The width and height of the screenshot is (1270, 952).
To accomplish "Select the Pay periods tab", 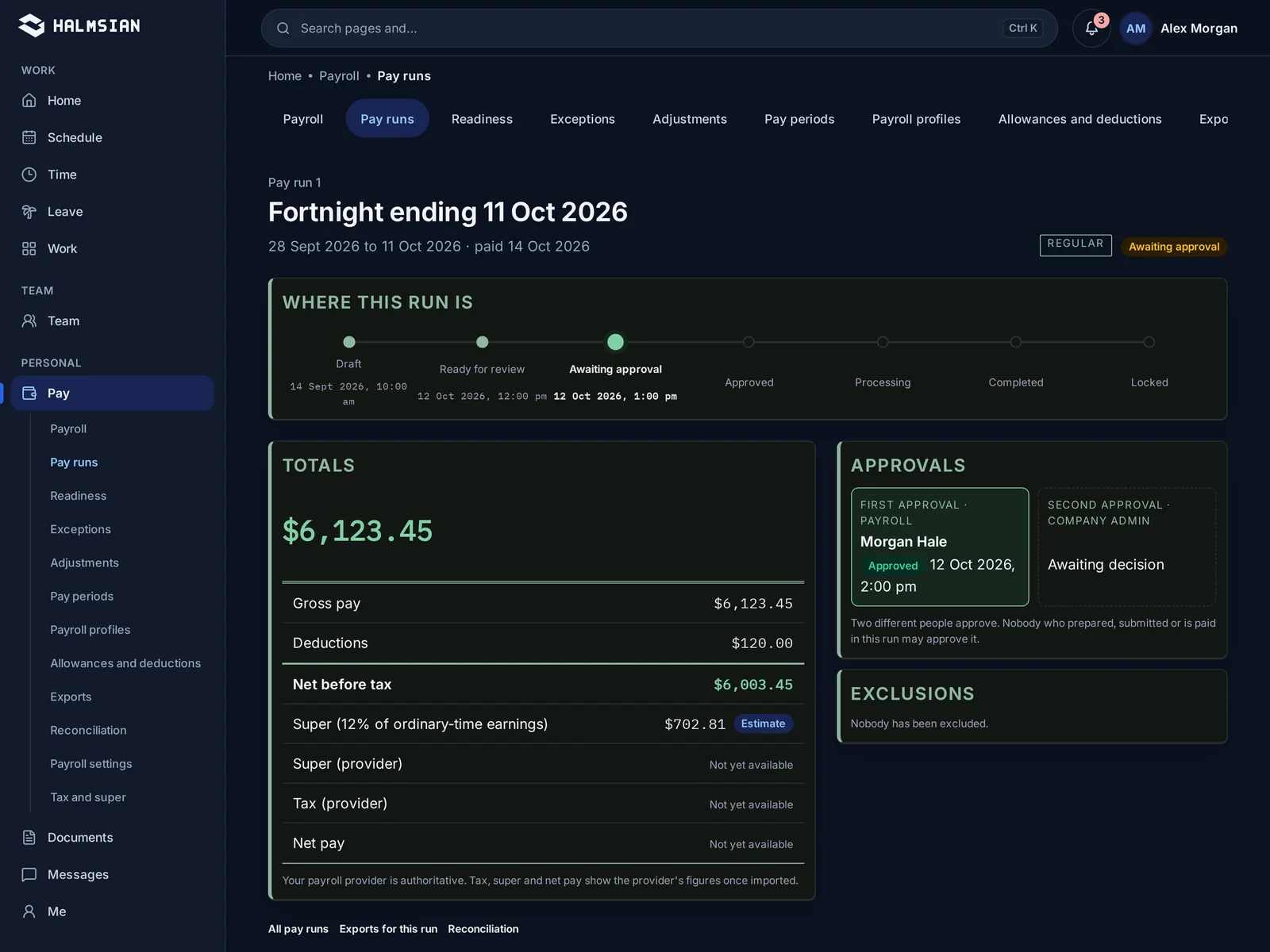I will point(799,119).
